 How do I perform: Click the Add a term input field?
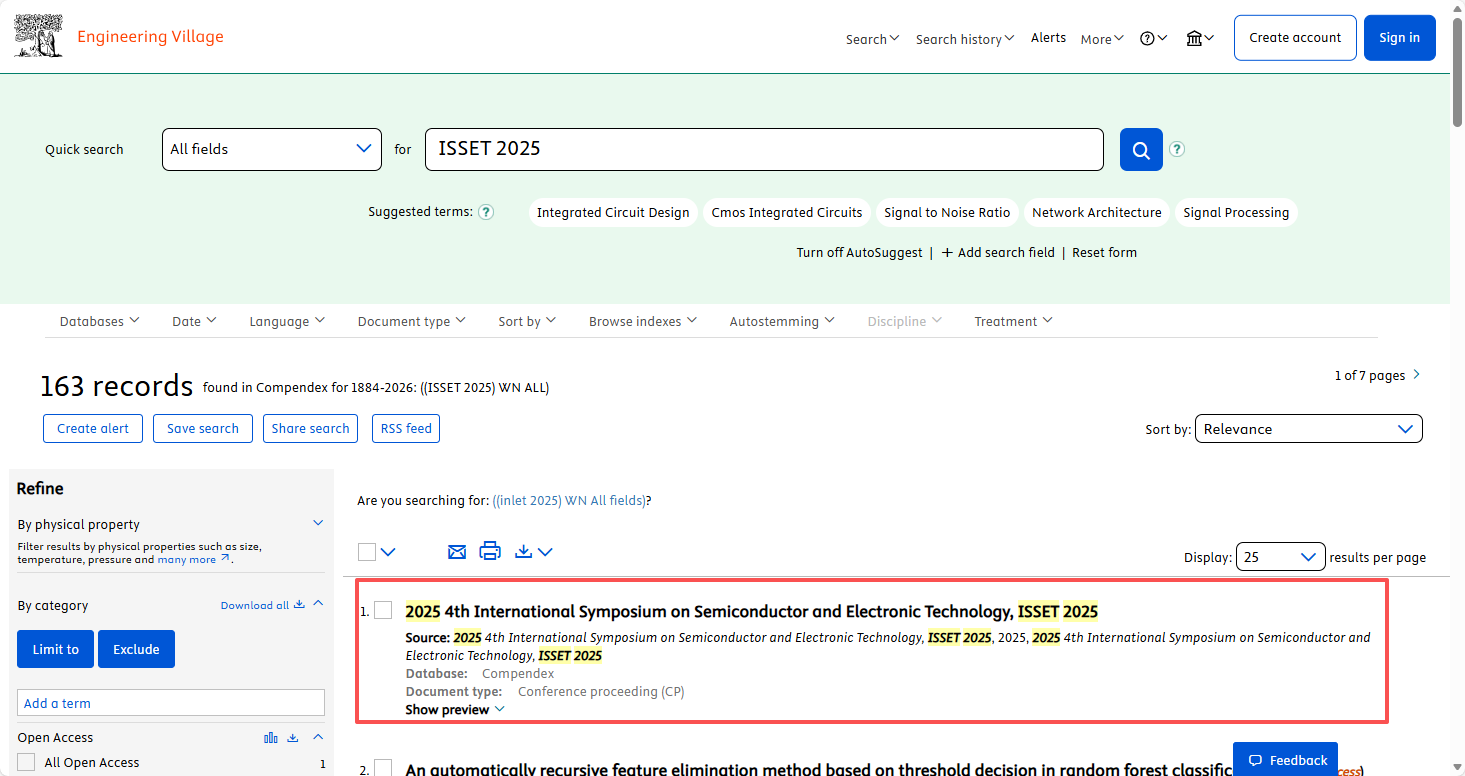(171, 703)
